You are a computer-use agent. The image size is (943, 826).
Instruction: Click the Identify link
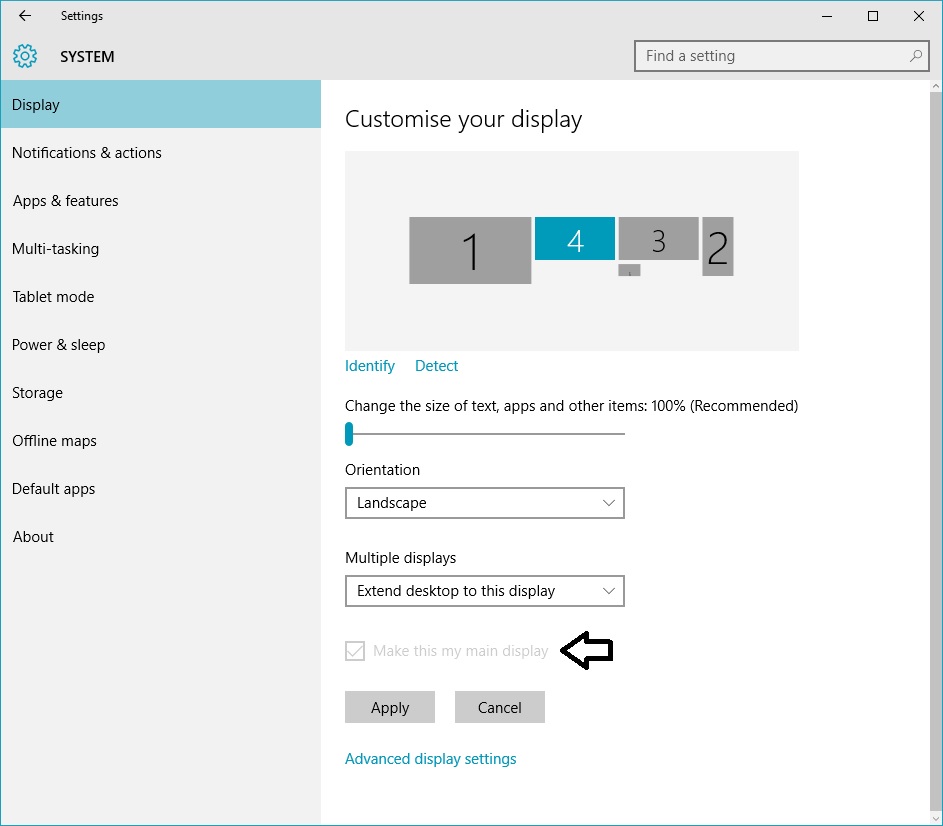coord(370,366)
